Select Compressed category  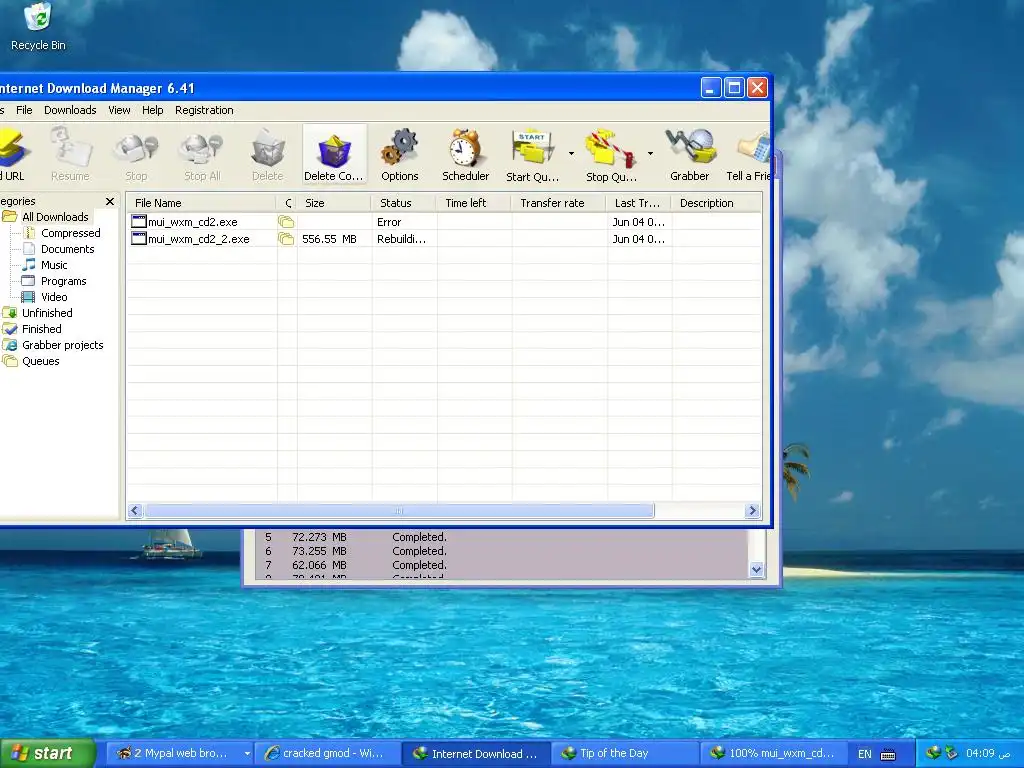pyautogui.click(x=71, y=233)
